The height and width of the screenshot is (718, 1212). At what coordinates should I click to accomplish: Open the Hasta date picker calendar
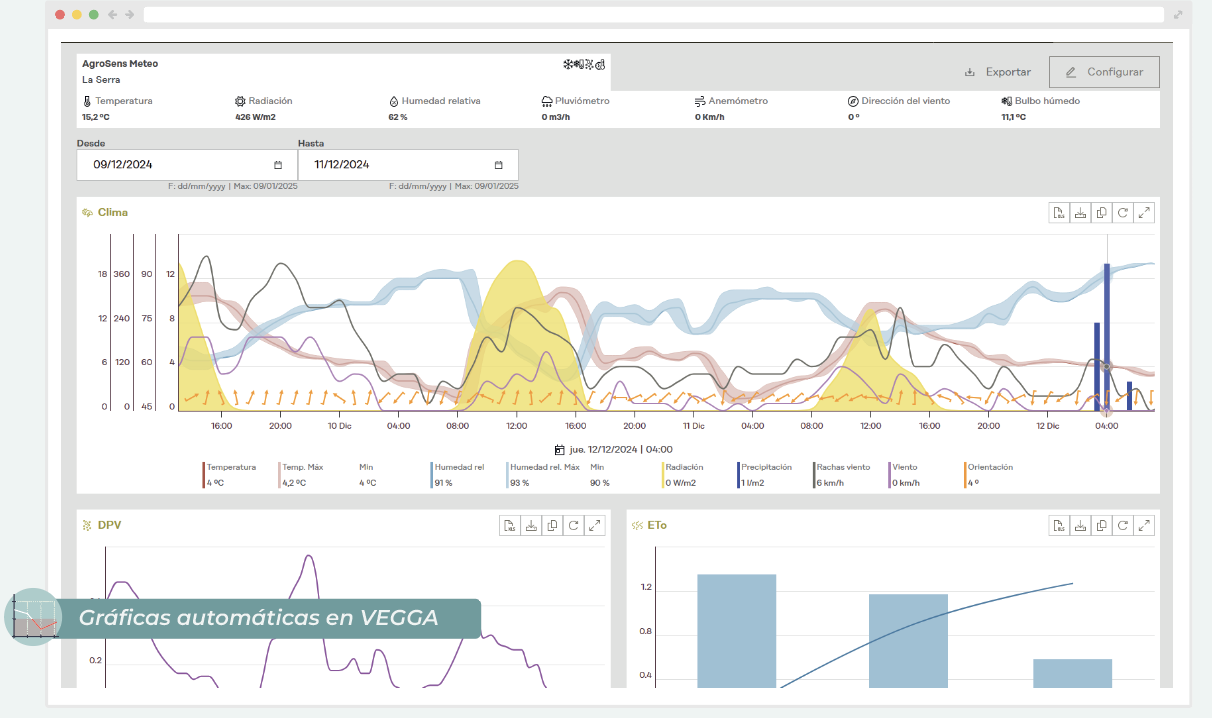[498, 165]
